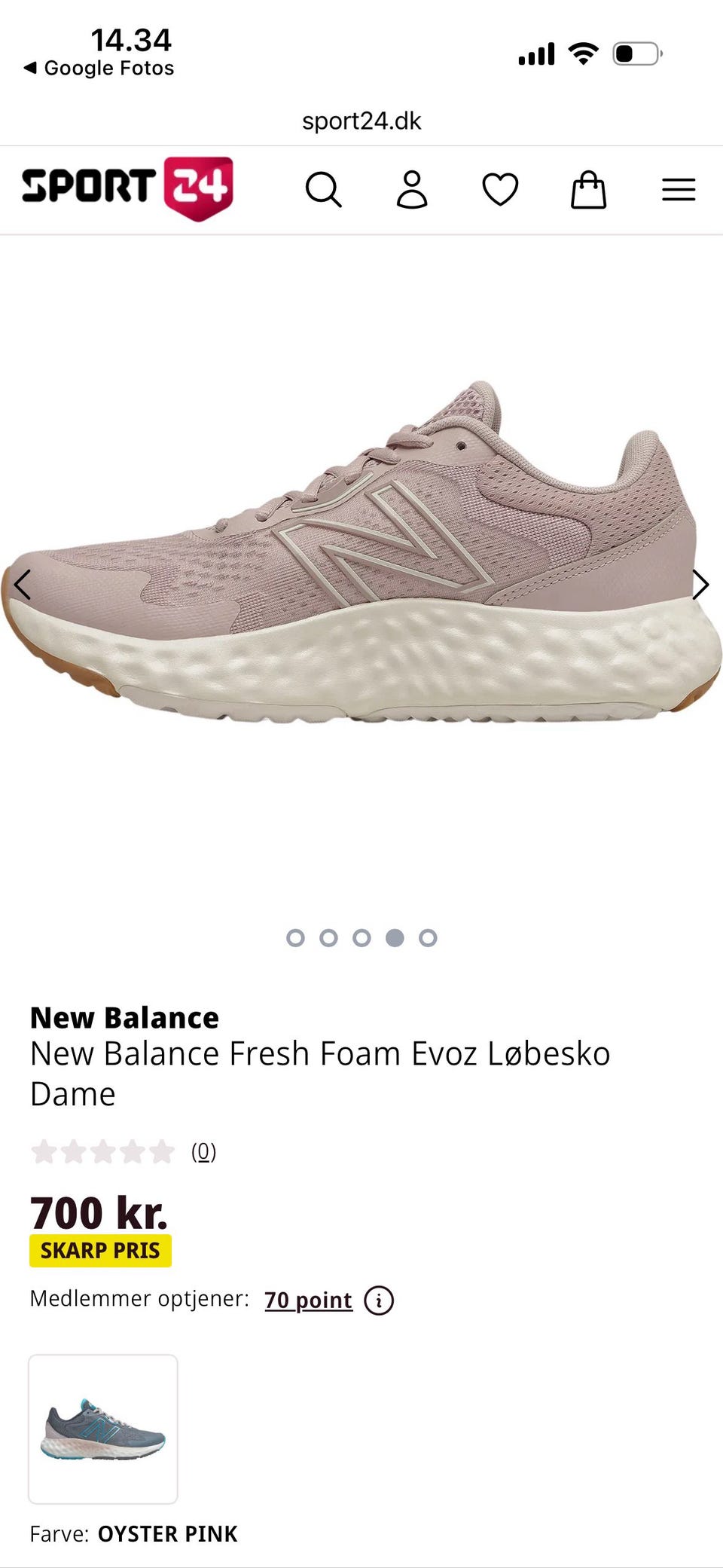The width and height of the screenshot is (723, 1568).
Task: Select the fifth image carousel dot
Action: coord(428,937)
